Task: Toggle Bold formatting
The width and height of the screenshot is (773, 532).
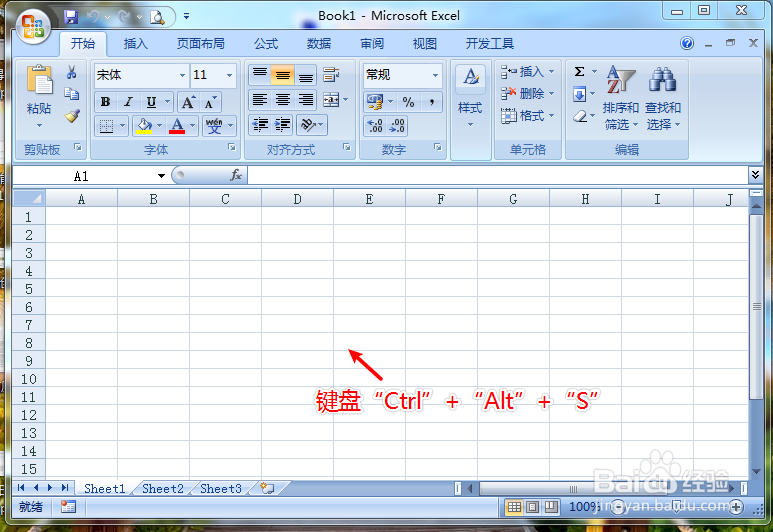Action: click(105, 102)
